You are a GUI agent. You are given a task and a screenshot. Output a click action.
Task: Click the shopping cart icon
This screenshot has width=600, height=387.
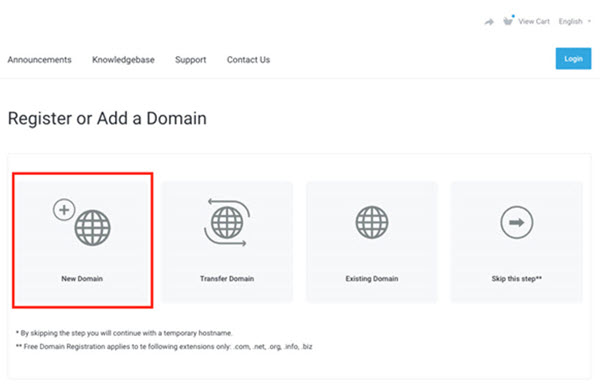tap(508, 21)
